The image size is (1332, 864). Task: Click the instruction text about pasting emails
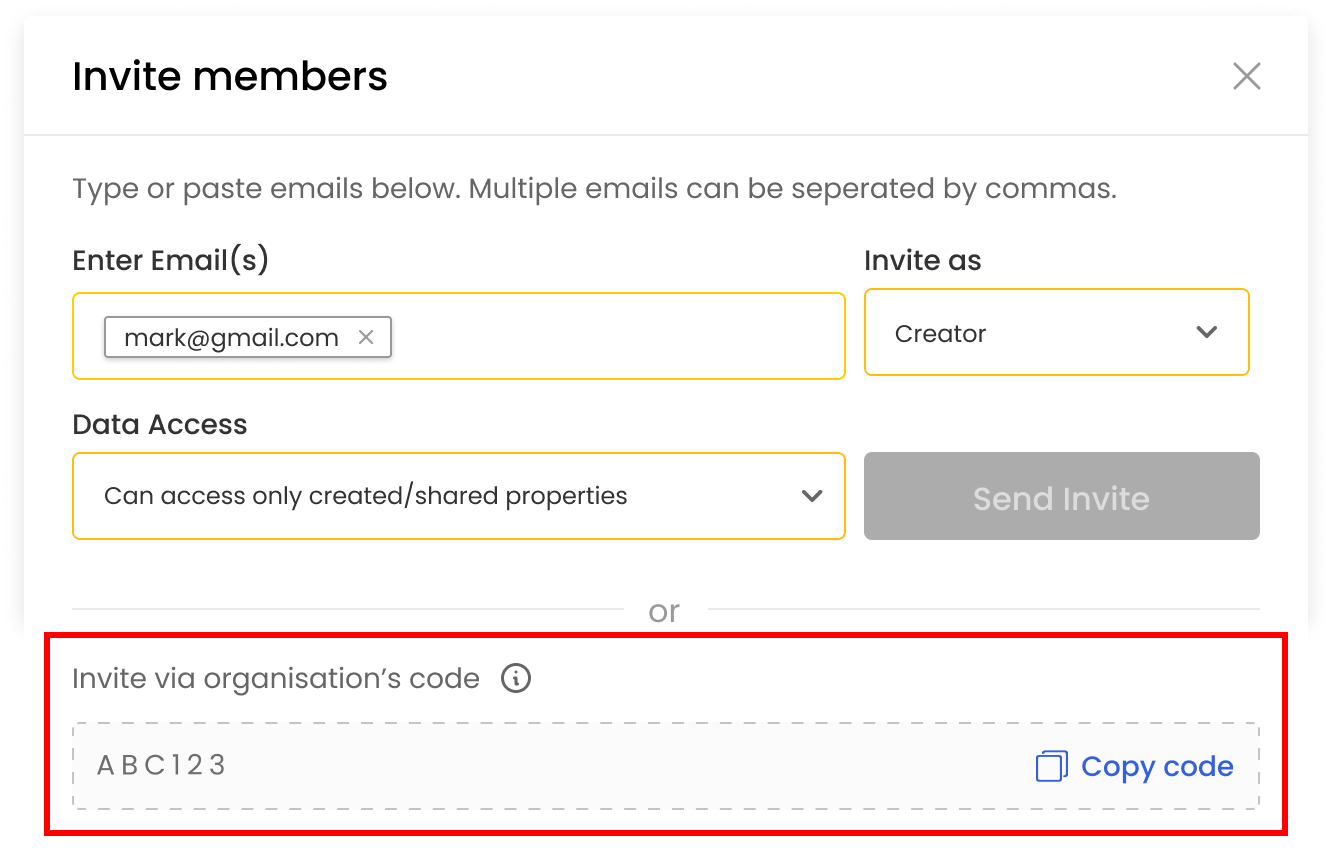[x=594, y=188]
